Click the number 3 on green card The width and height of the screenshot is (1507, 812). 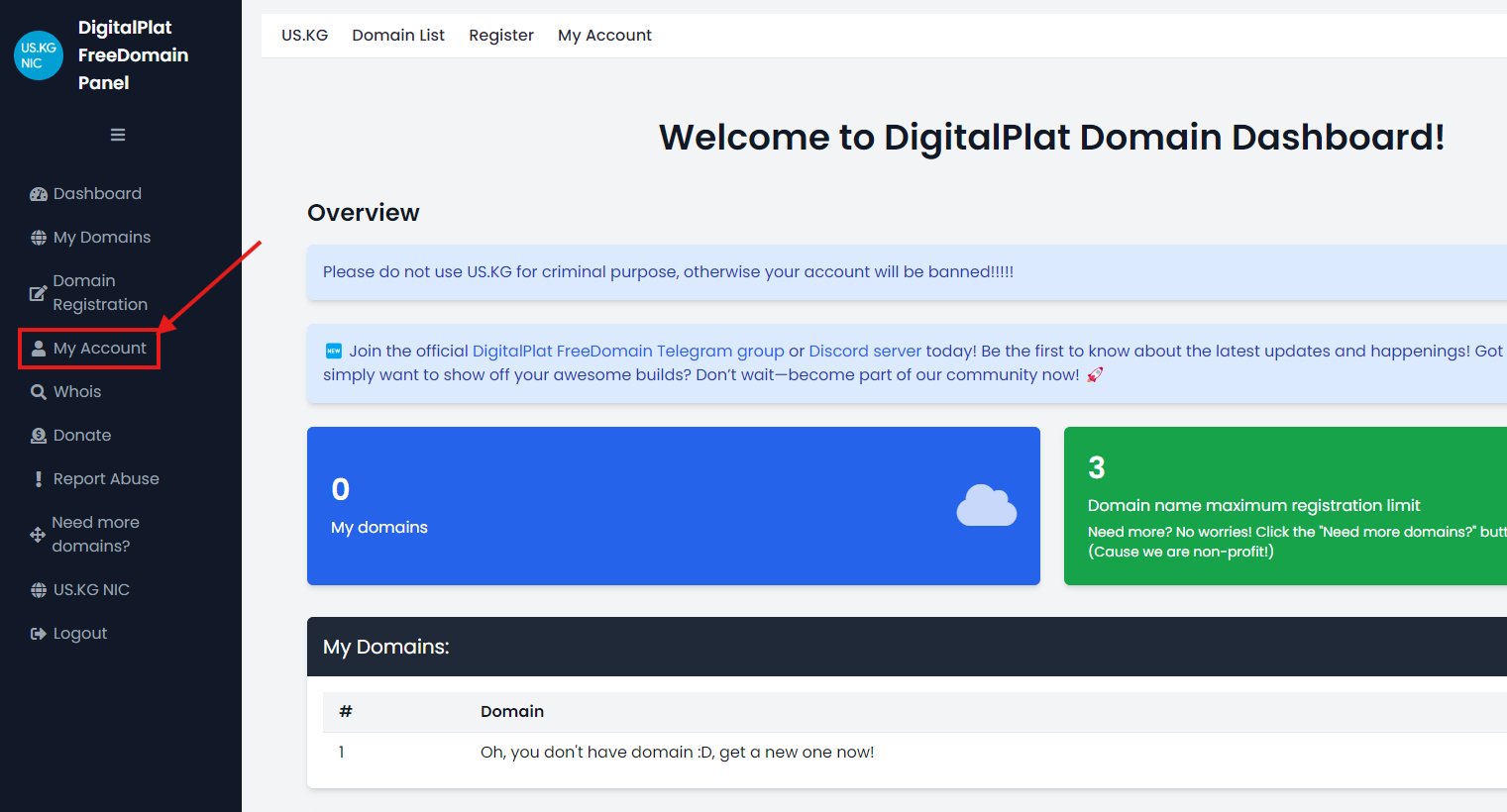(x=1097, y=468)
